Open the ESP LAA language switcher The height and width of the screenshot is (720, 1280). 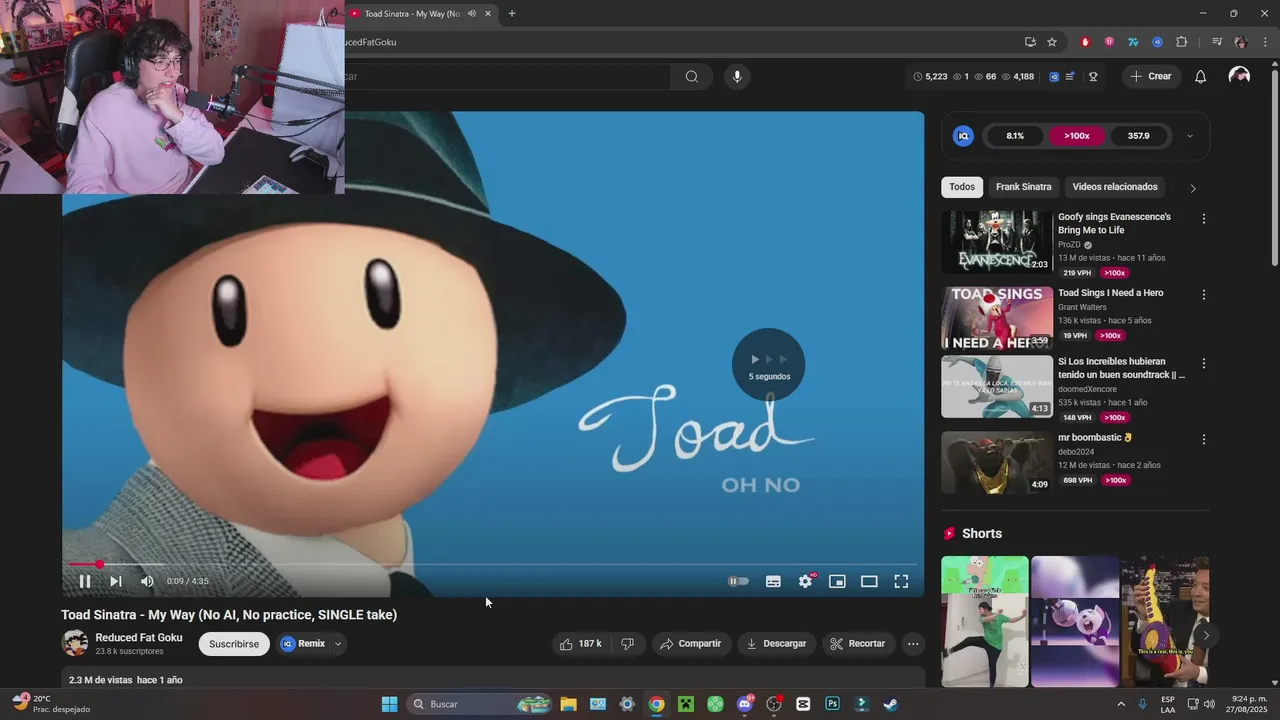click(1168, 704)
